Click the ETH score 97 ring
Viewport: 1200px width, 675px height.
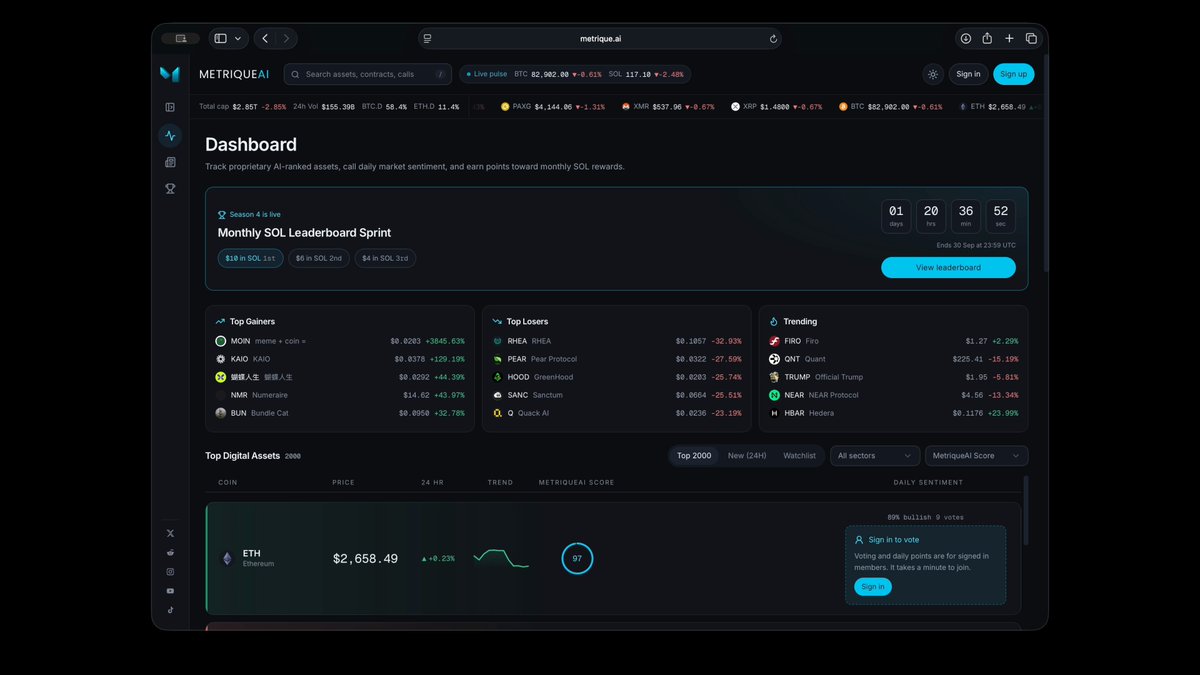click(577, 559)
